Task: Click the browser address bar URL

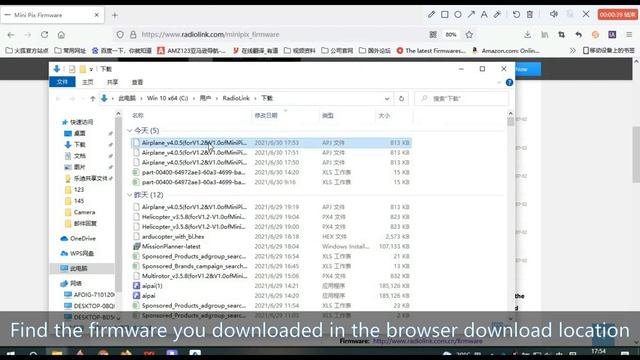Action: [x=210, y=35]
